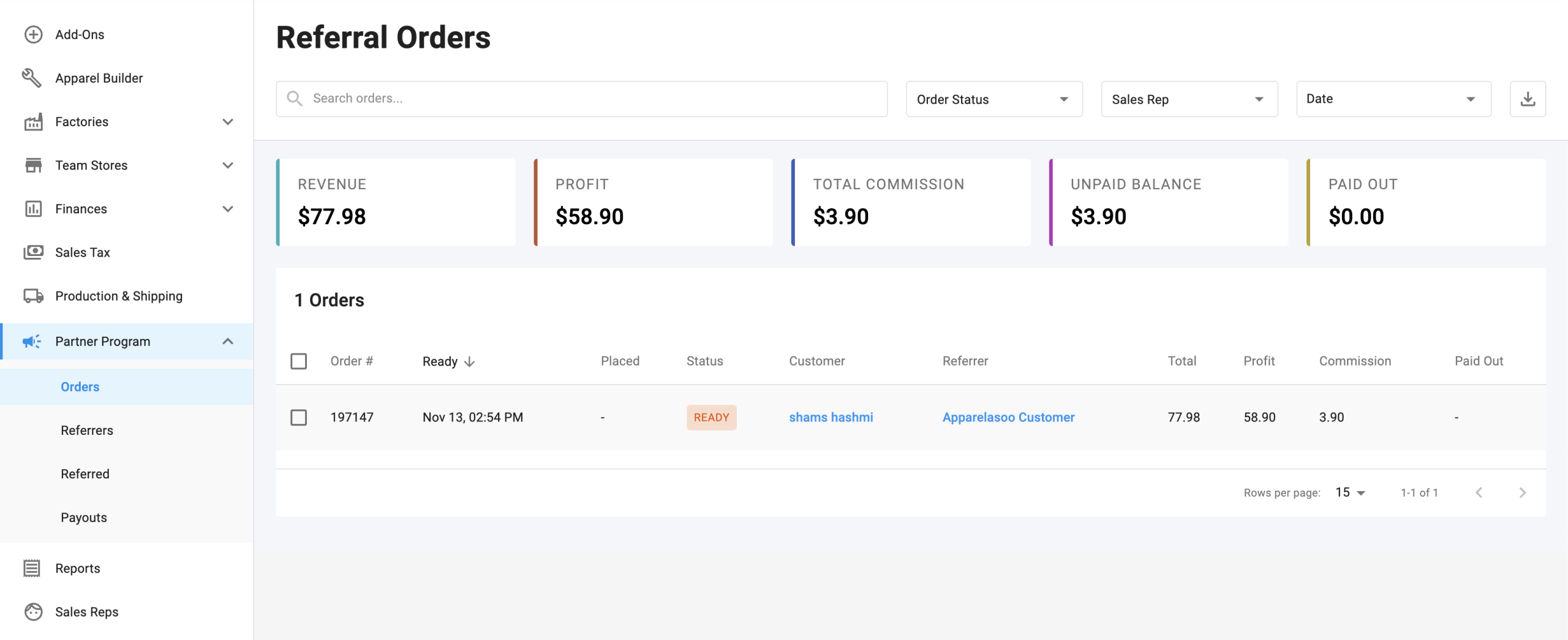The height and width of the screenshot is (640, 1568).
Task: Open customer shams hashmi link
Action: tap(831, 418)
